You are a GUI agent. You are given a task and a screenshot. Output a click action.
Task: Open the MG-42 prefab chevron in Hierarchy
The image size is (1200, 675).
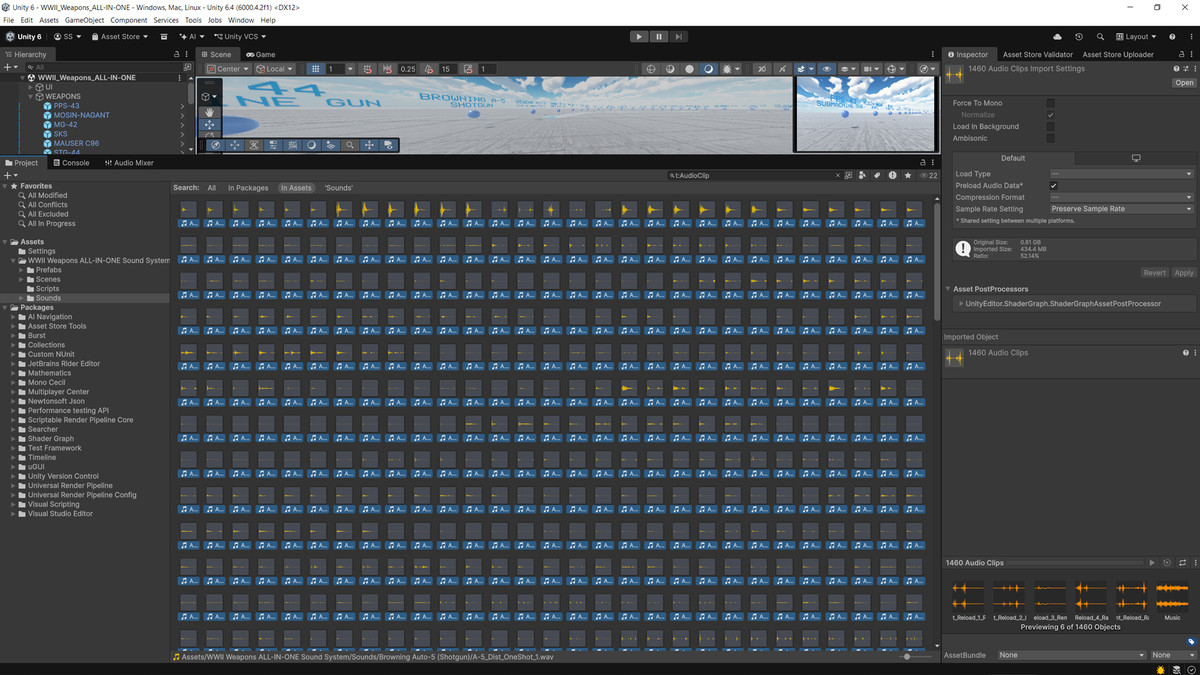[x=182, y=125]
